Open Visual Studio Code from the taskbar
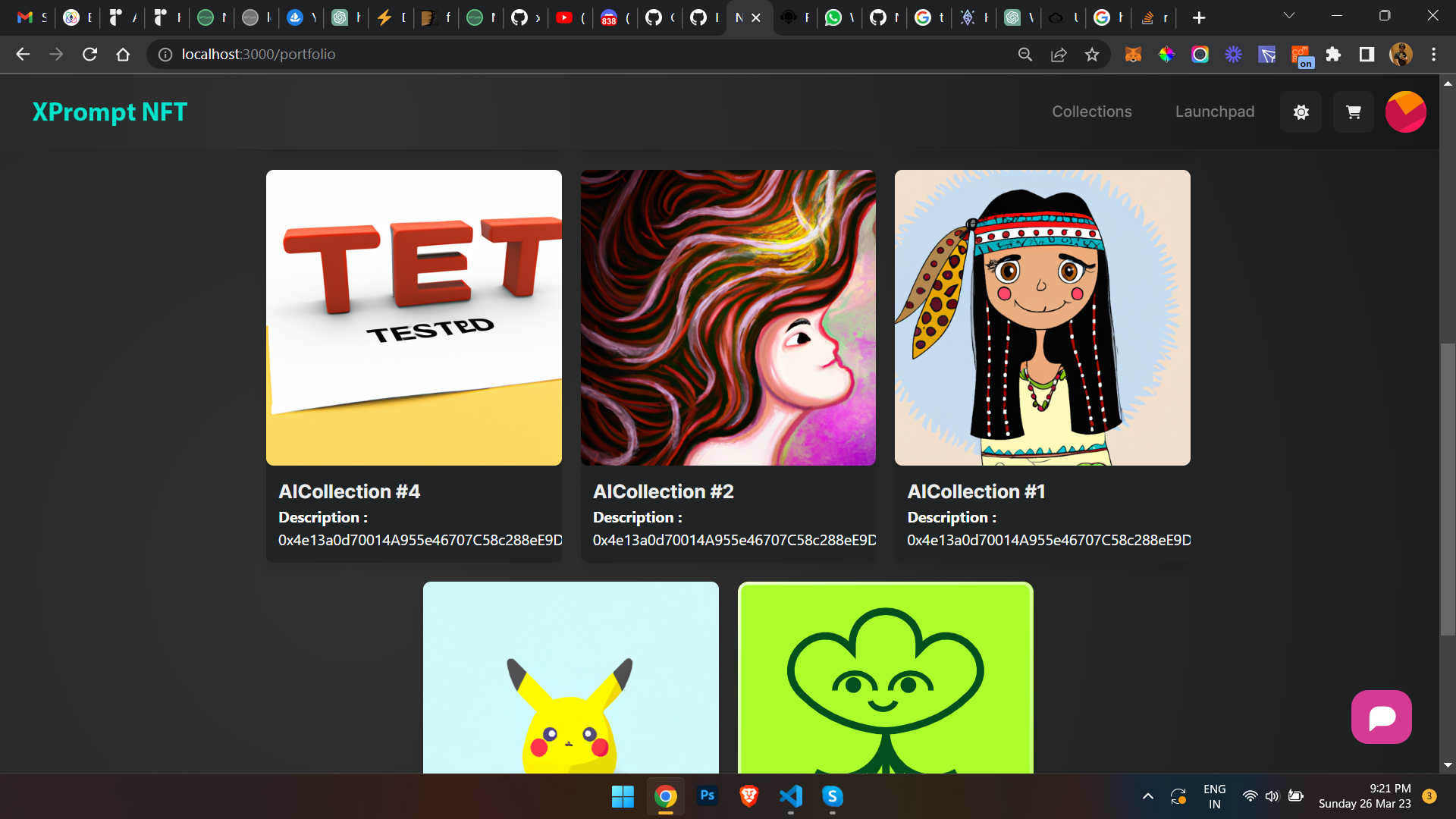 point(790,795)
